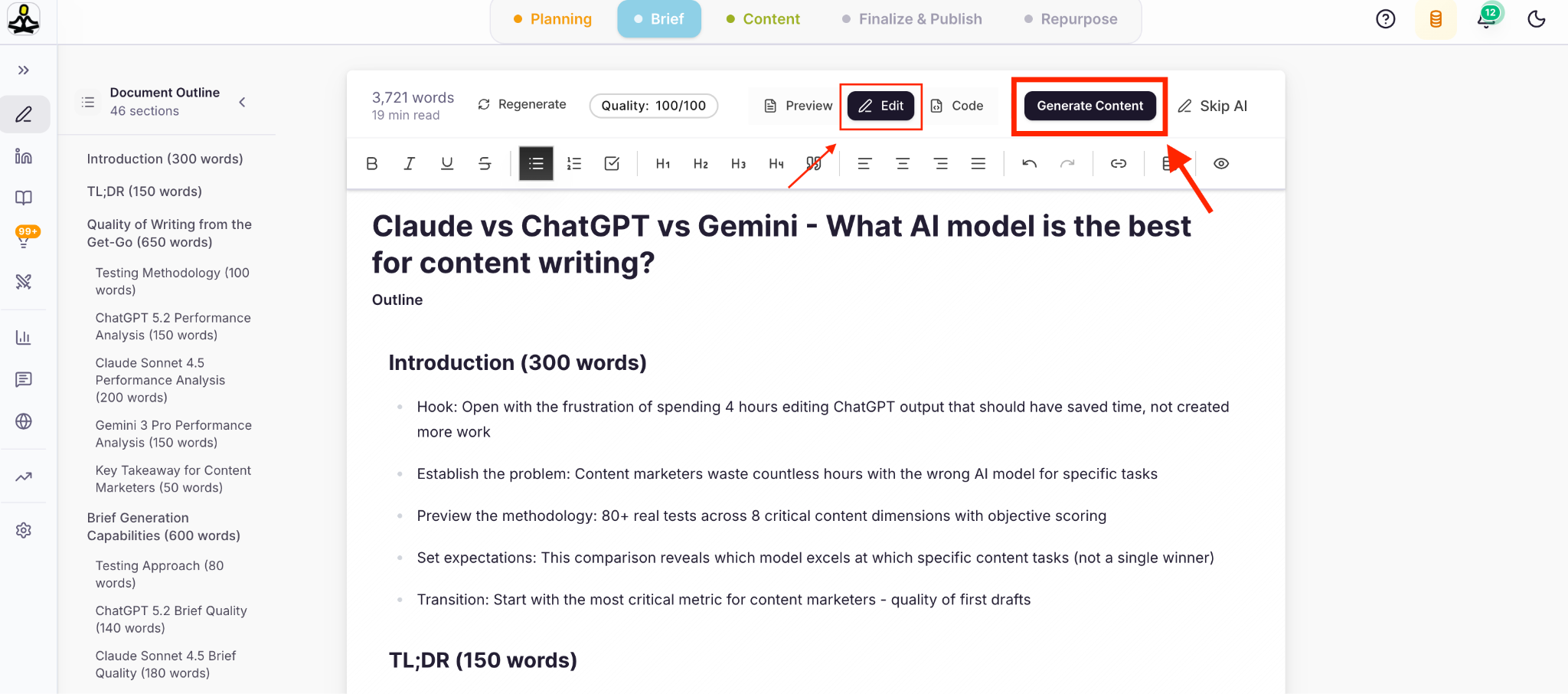This screenshot has width=1568, height=694.
Task: Open the credits coin stack icon
Action: (1436, 19)
